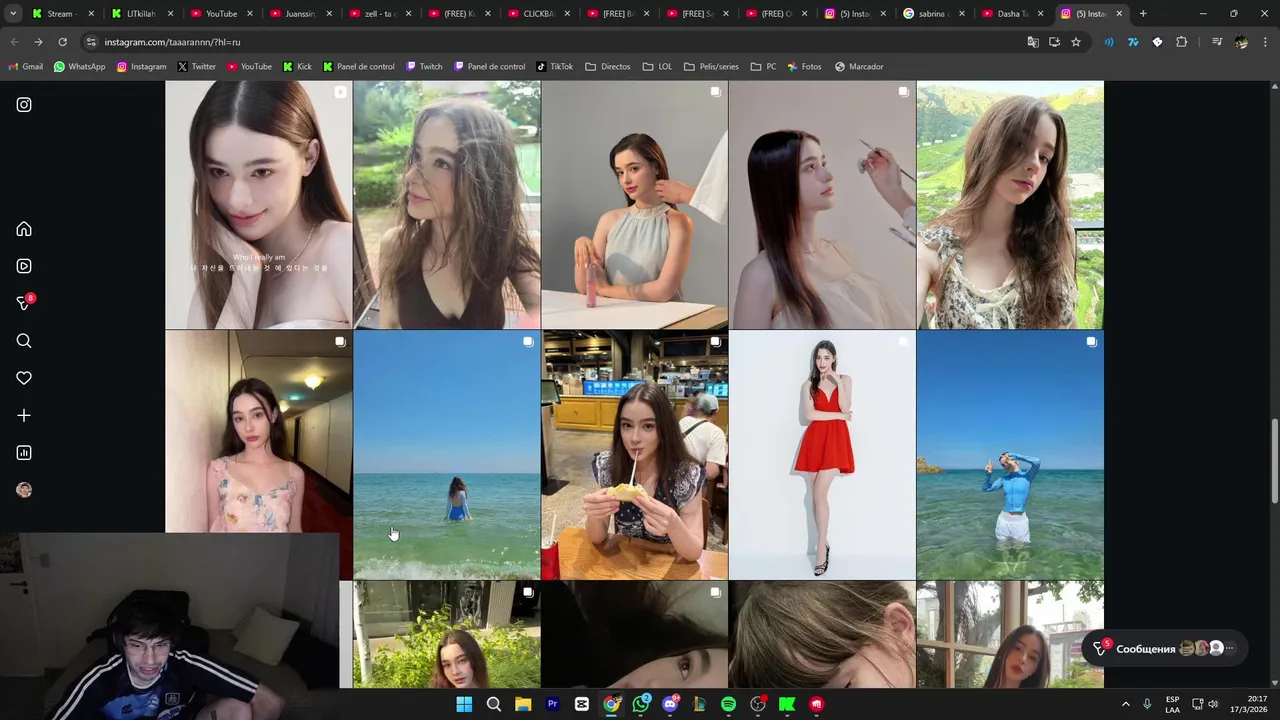Open the Marcador bookmark
The image size is (1280, 720).
859,67
